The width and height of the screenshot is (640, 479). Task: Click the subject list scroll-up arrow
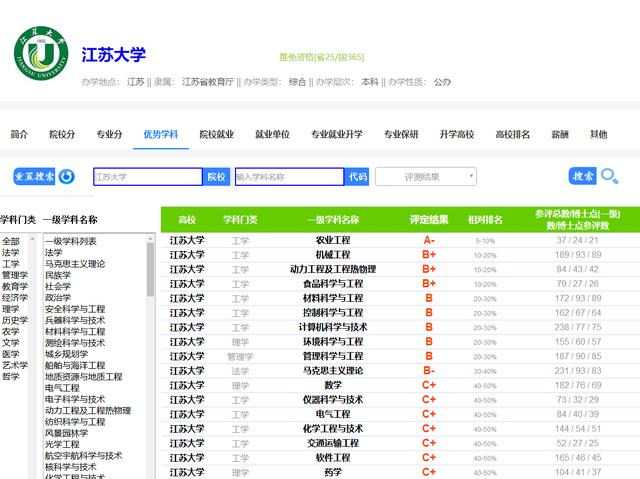click(x=150, y=238)
